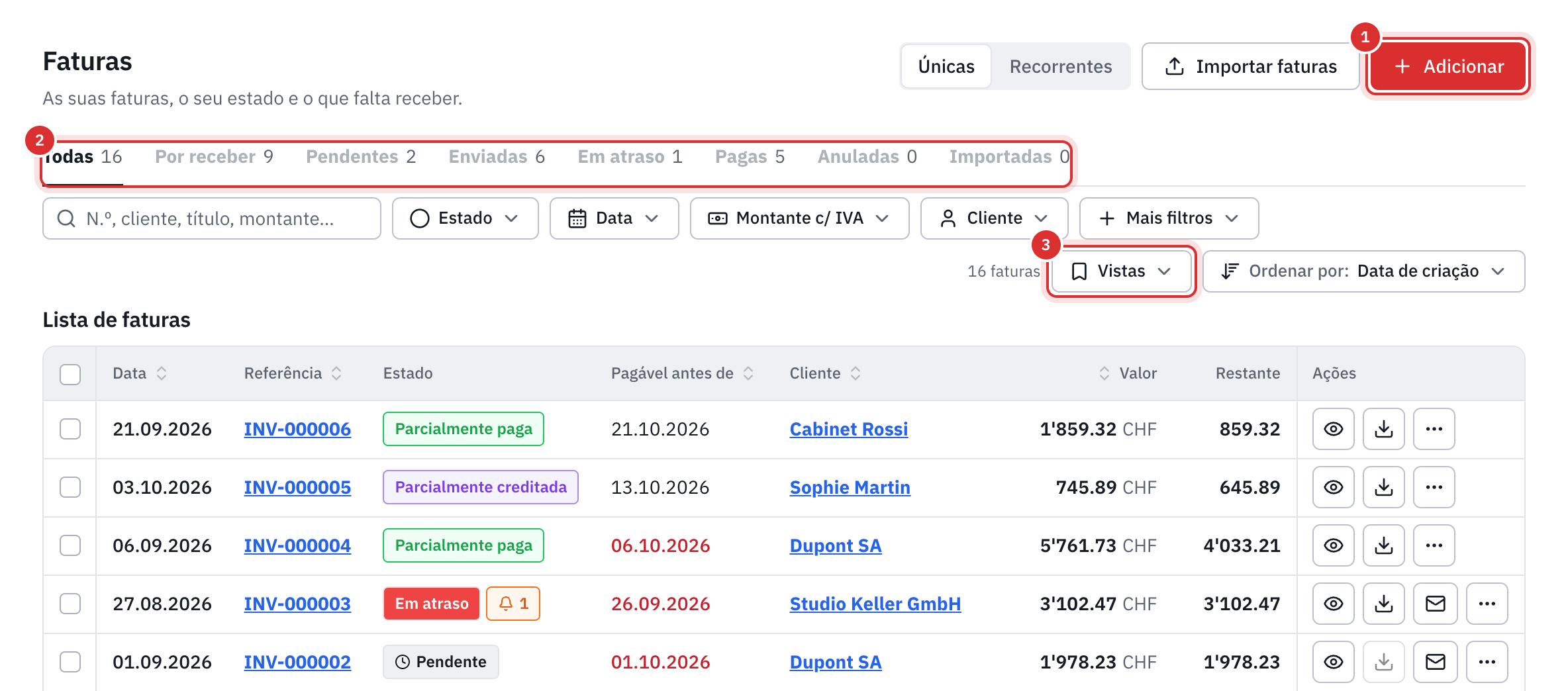
Task: View invoice INV-000006 with eye icon
Action: [x=1334, y=429]
